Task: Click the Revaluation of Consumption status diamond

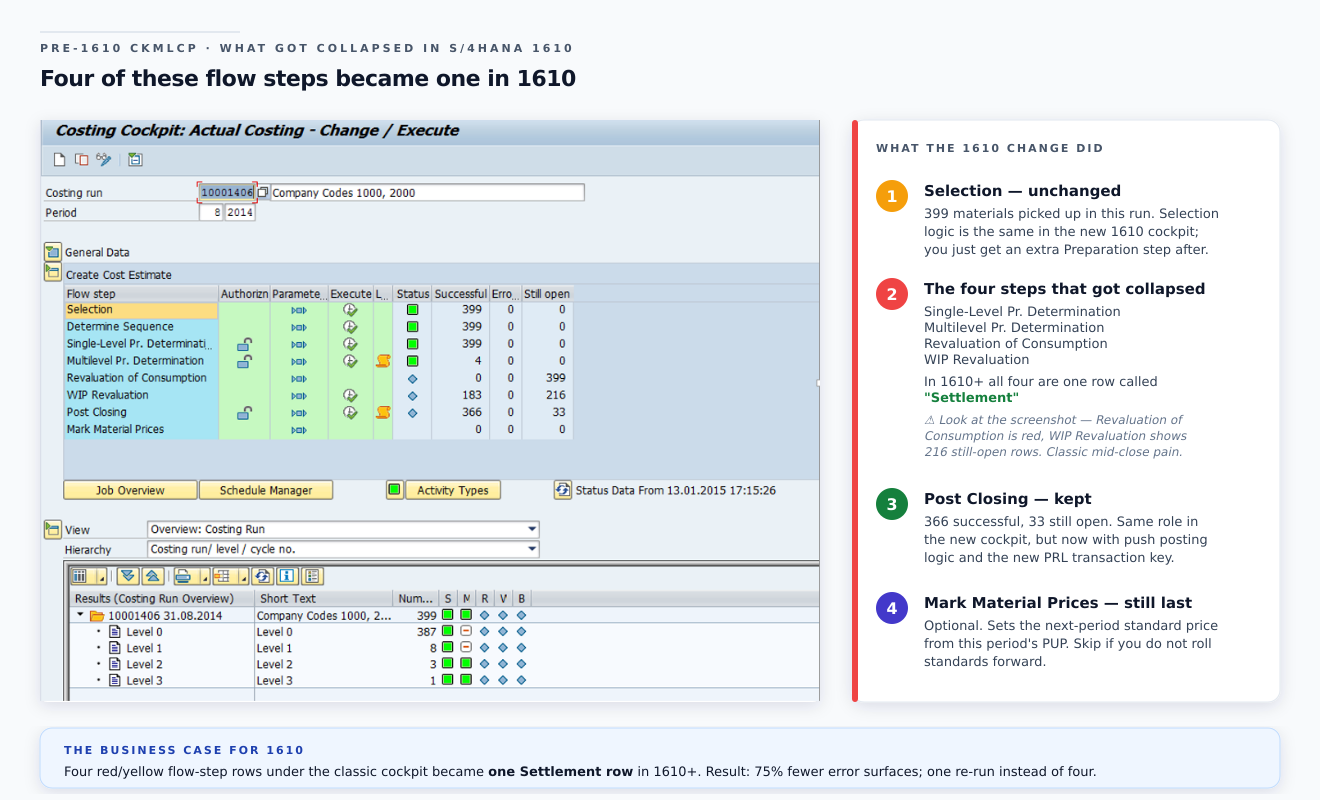Action: (412, 378)
